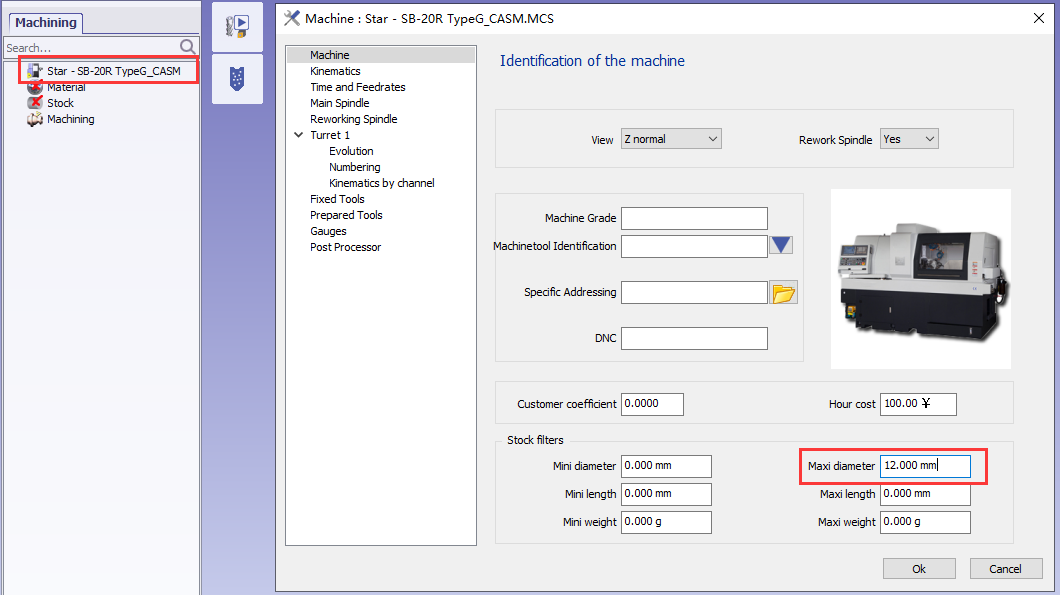Select Kinematics in the settings list
The height and width of the screenshot is (595, 1060).
click(x=335, y=71)
